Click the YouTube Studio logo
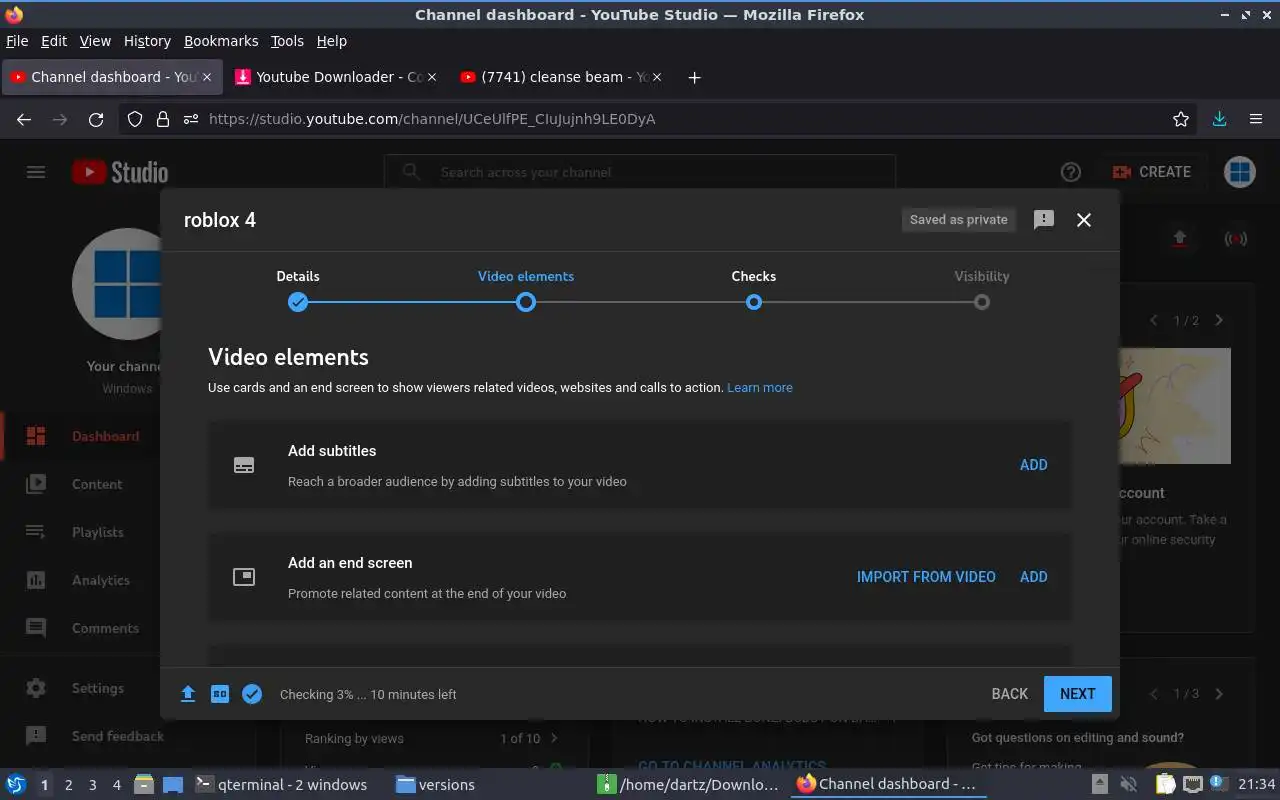 tap(120, 172)
